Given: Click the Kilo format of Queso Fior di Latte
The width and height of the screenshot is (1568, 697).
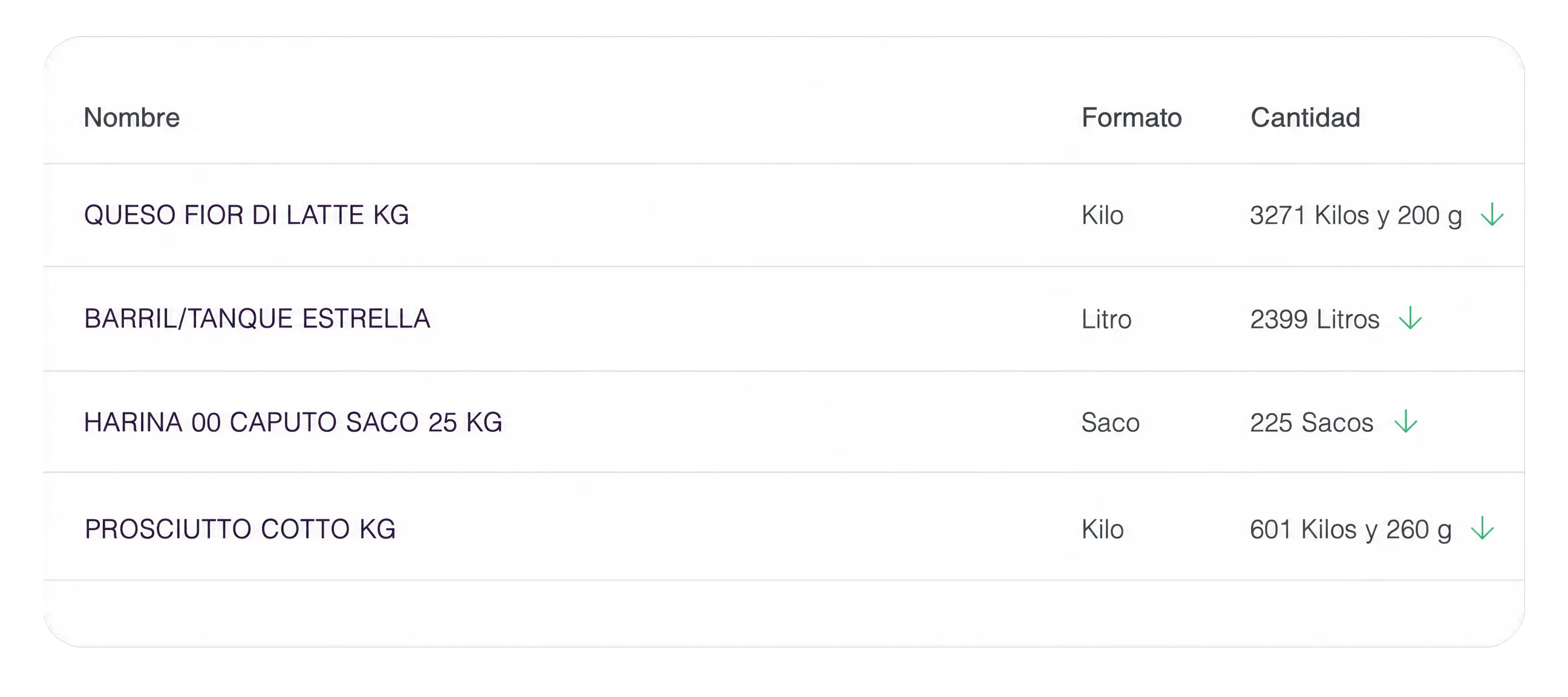Looking at the screenshot, I should tap(1102, 215).
